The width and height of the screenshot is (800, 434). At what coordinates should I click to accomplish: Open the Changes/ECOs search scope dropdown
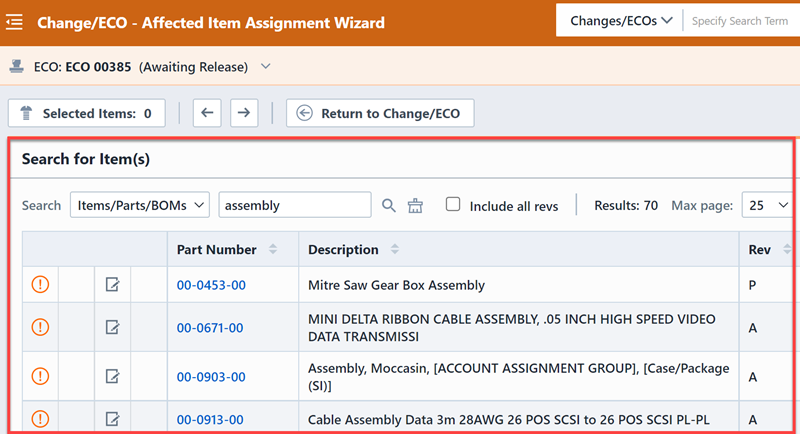click(621, 21)
